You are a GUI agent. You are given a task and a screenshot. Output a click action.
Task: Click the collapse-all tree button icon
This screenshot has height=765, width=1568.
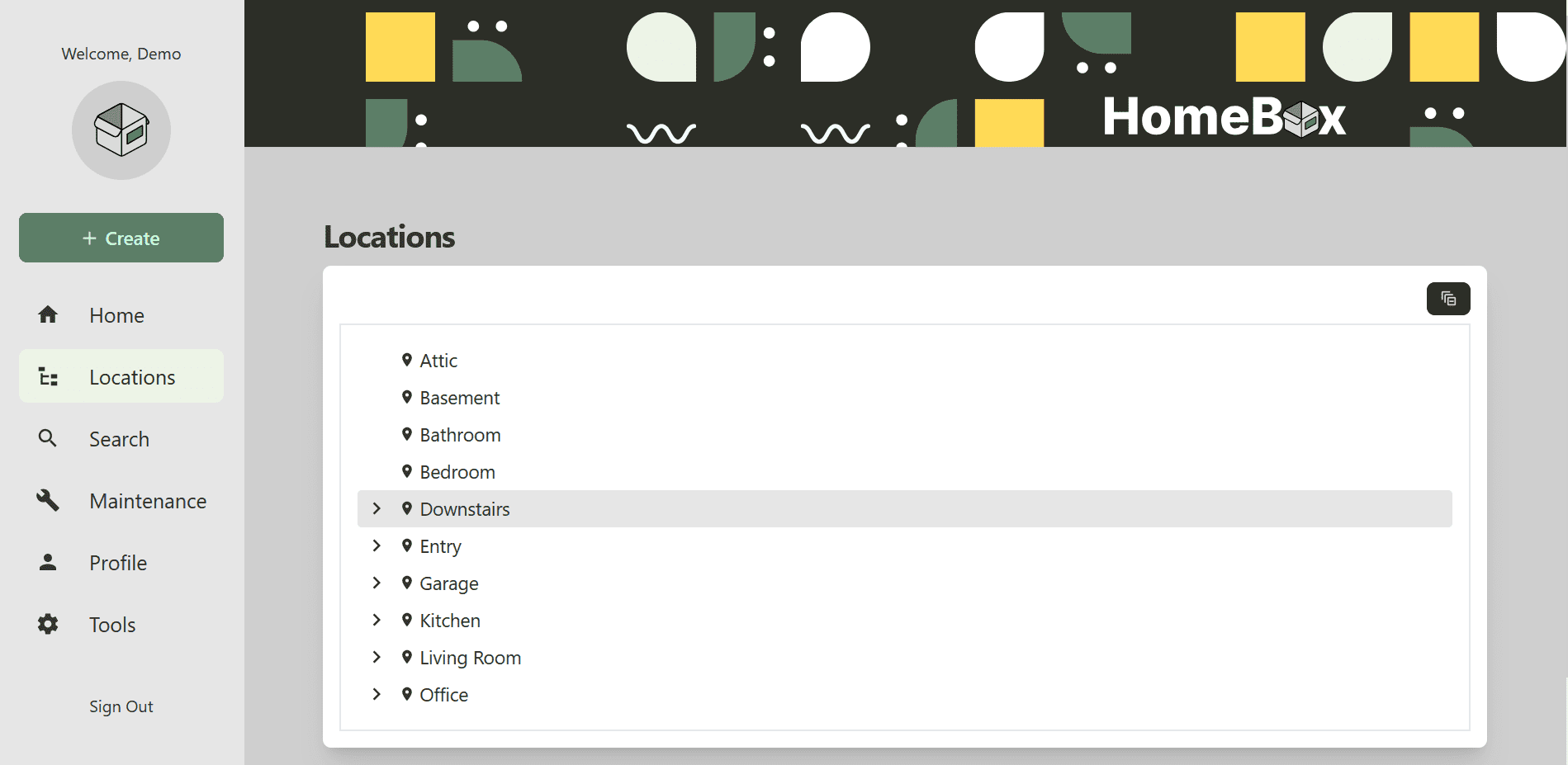(x=1447, y=299)
